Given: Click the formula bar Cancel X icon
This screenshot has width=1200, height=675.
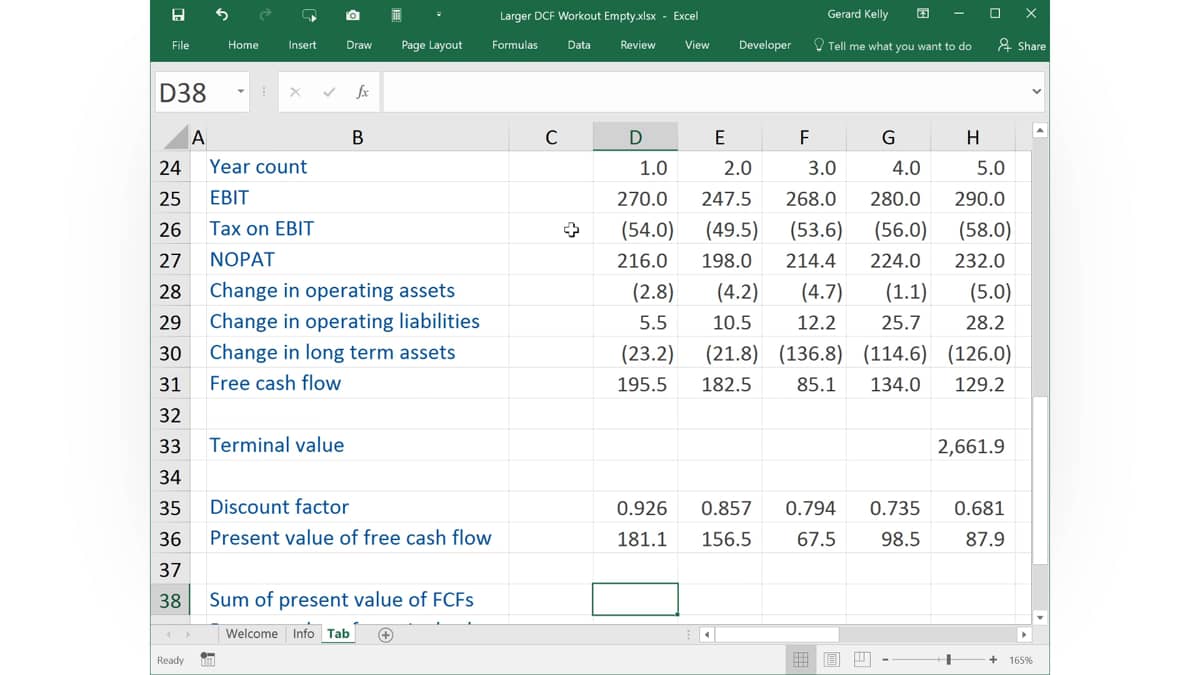Looking at the screenshot, I should click(x=295, y=92).
